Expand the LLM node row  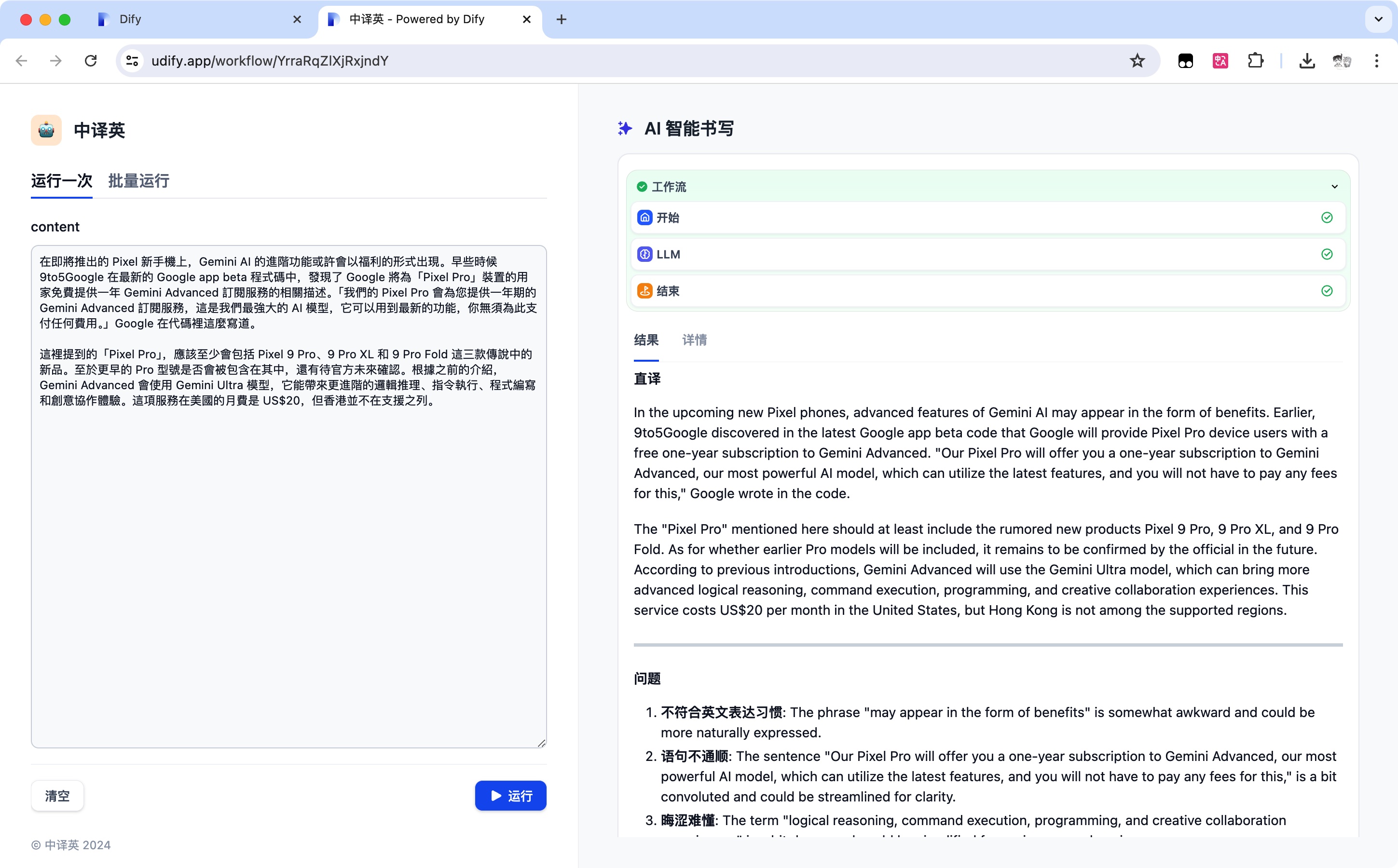tap(987, 254)
